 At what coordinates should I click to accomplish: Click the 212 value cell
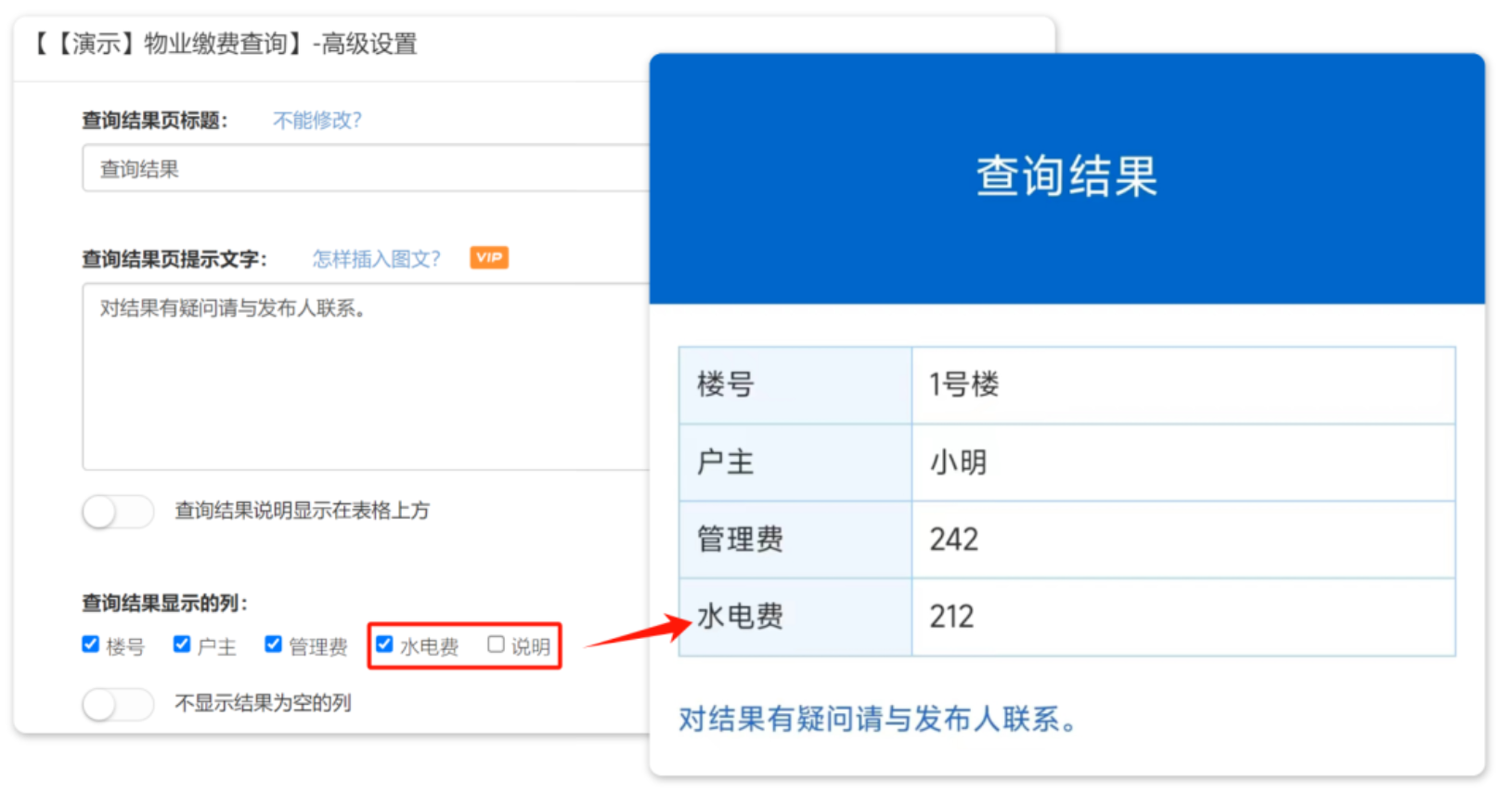pyautogui.click(x=1183, y=617)
